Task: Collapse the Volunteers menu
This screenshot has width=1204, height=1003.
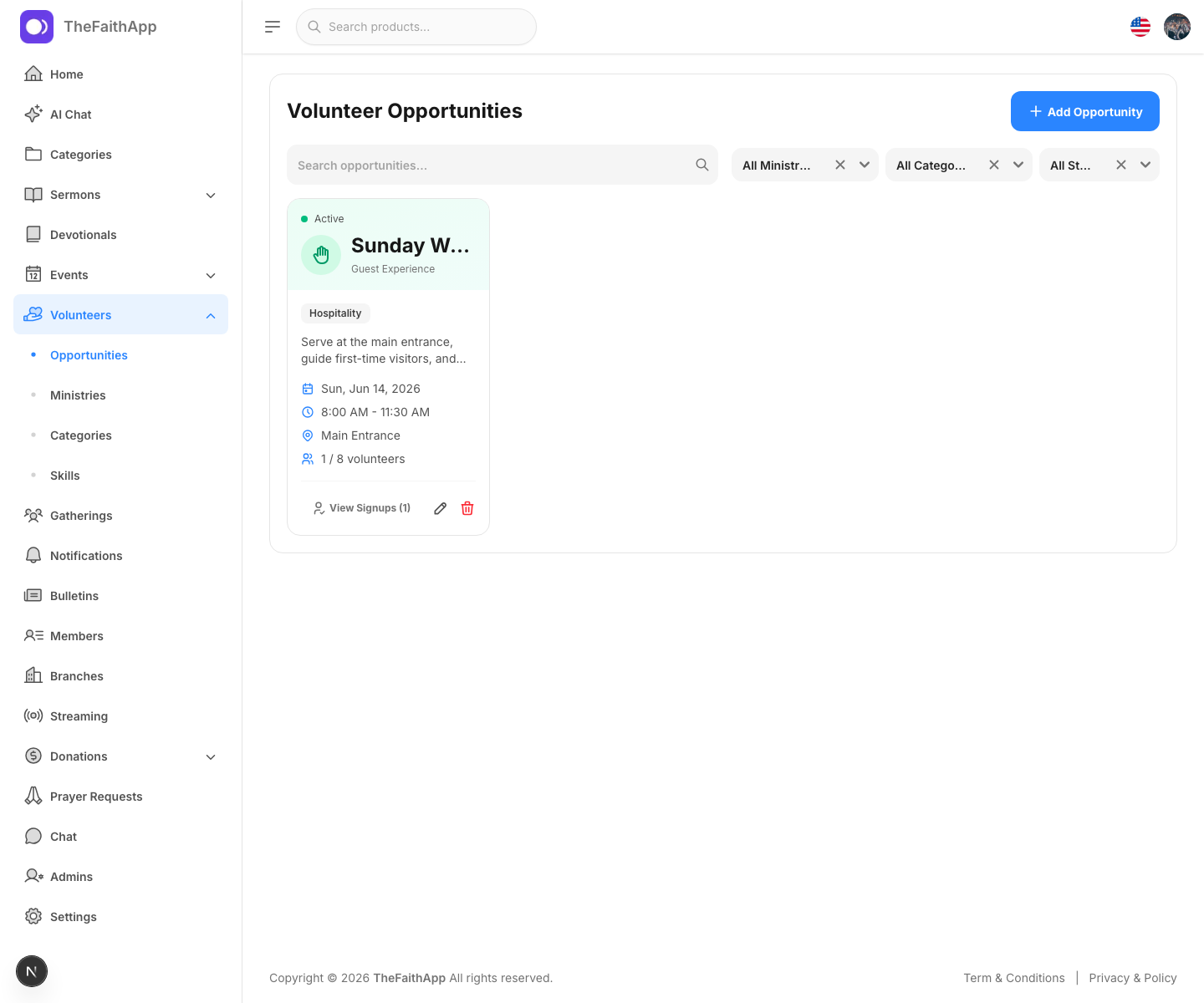Action: (x=211, y=315)
